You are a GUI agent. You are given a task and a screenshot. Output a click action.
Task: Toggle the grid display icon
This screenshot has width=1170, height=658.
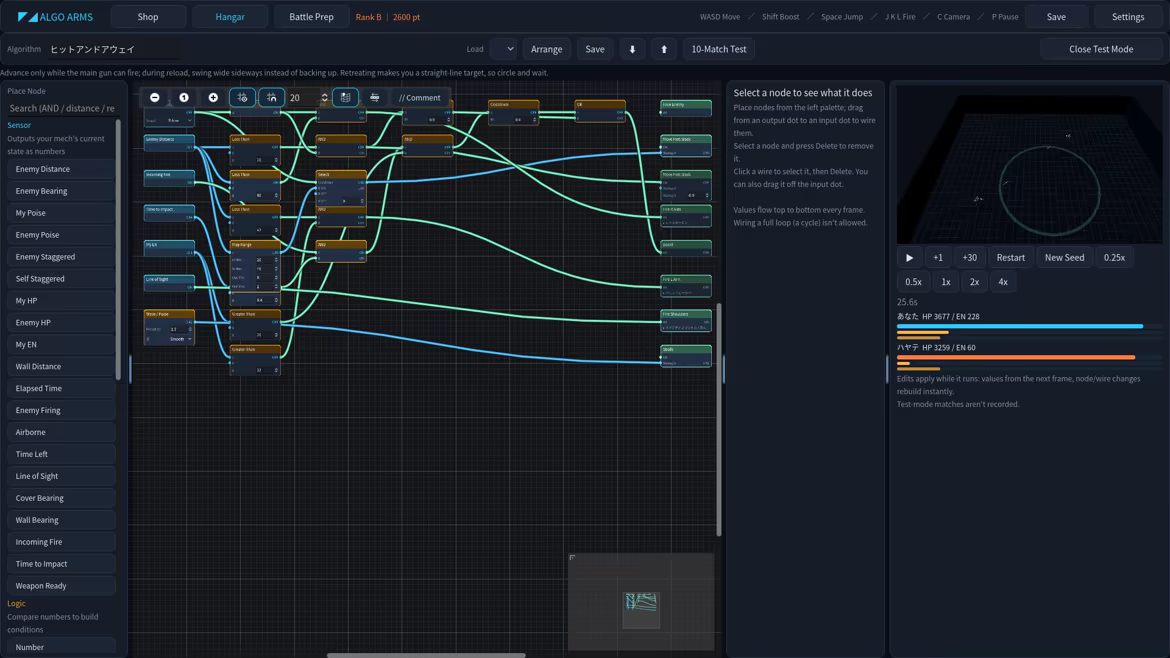coord(345,98)
